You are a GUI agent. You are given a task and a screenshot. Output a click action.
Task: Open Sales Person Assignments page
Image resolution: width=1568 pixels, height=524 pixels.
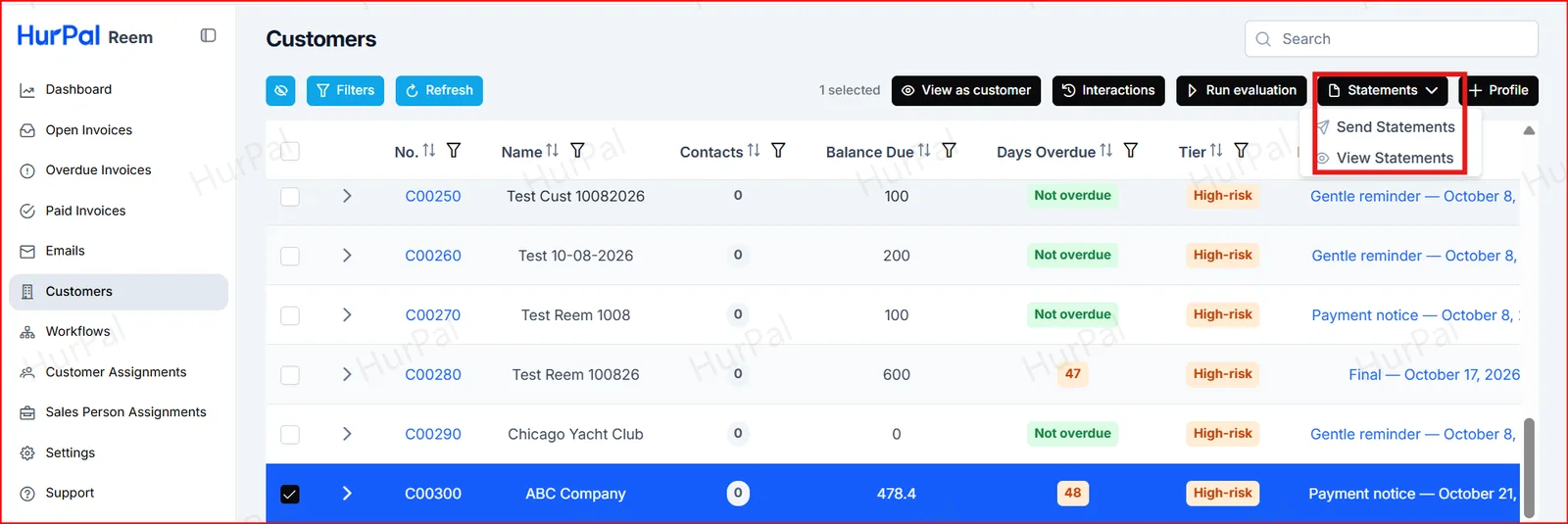(125, 412)
